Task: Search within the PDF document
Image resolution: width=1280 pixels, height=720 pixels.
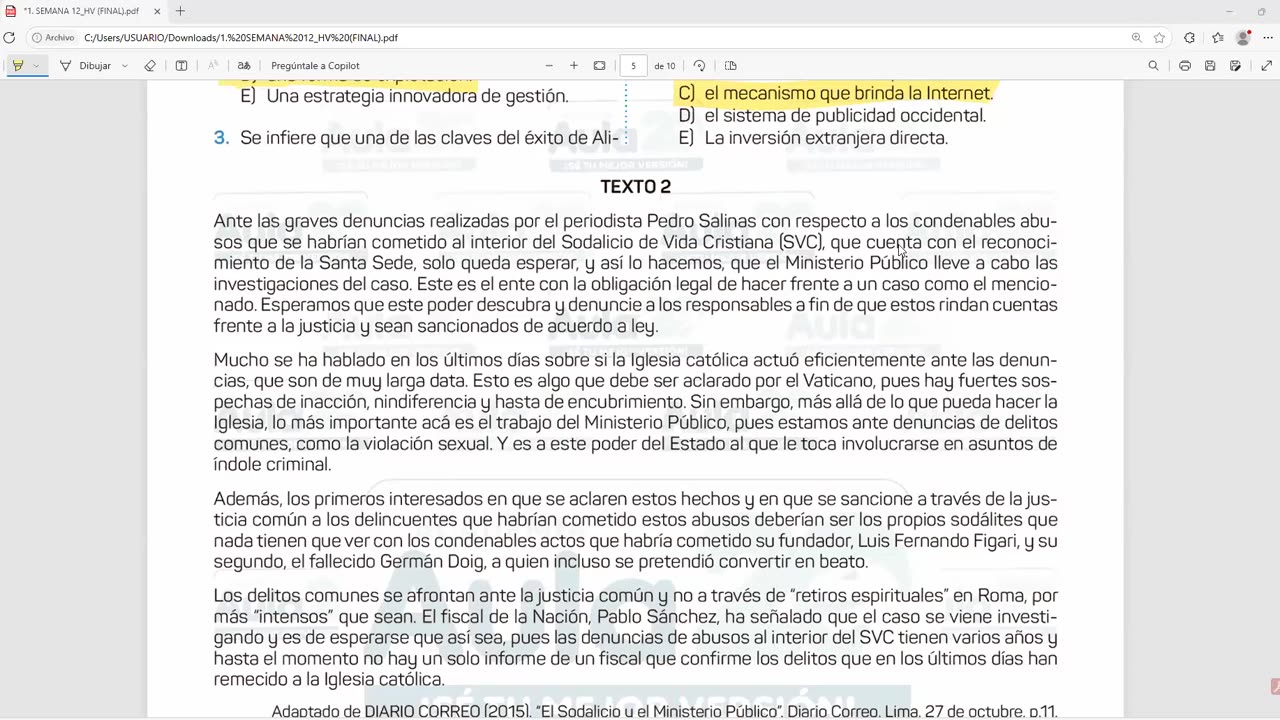Action: point(1153,66)
